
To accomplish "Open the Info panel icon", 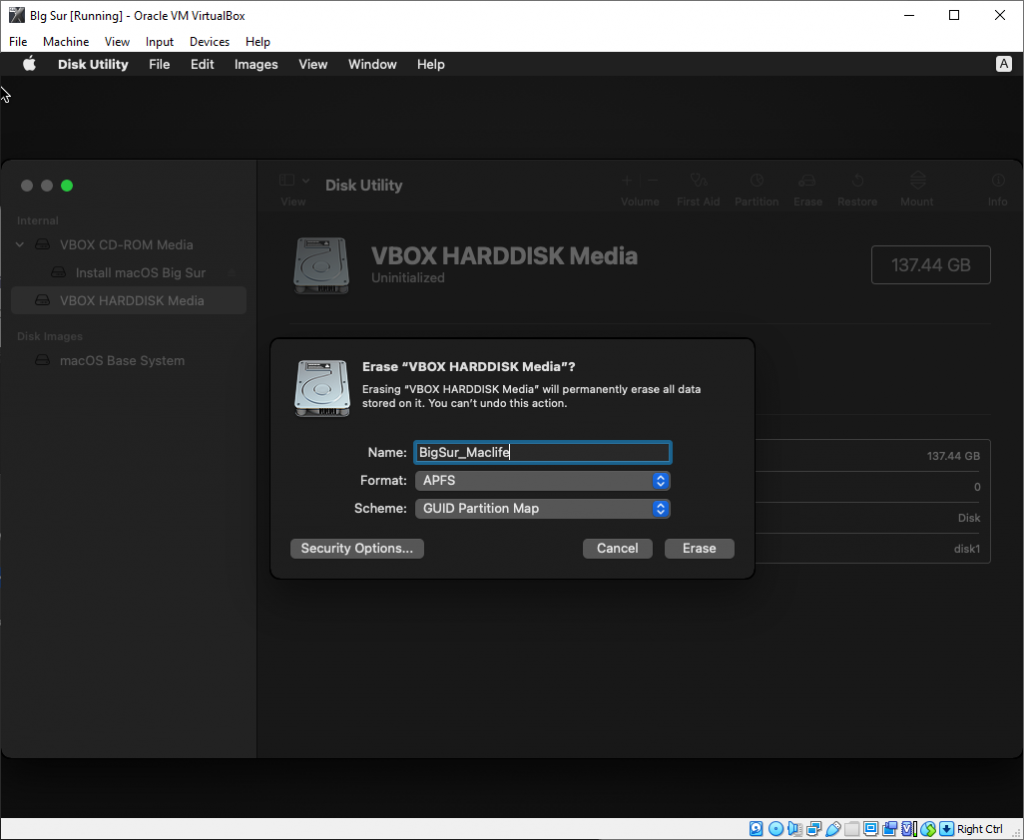I will tap(997, 188).
